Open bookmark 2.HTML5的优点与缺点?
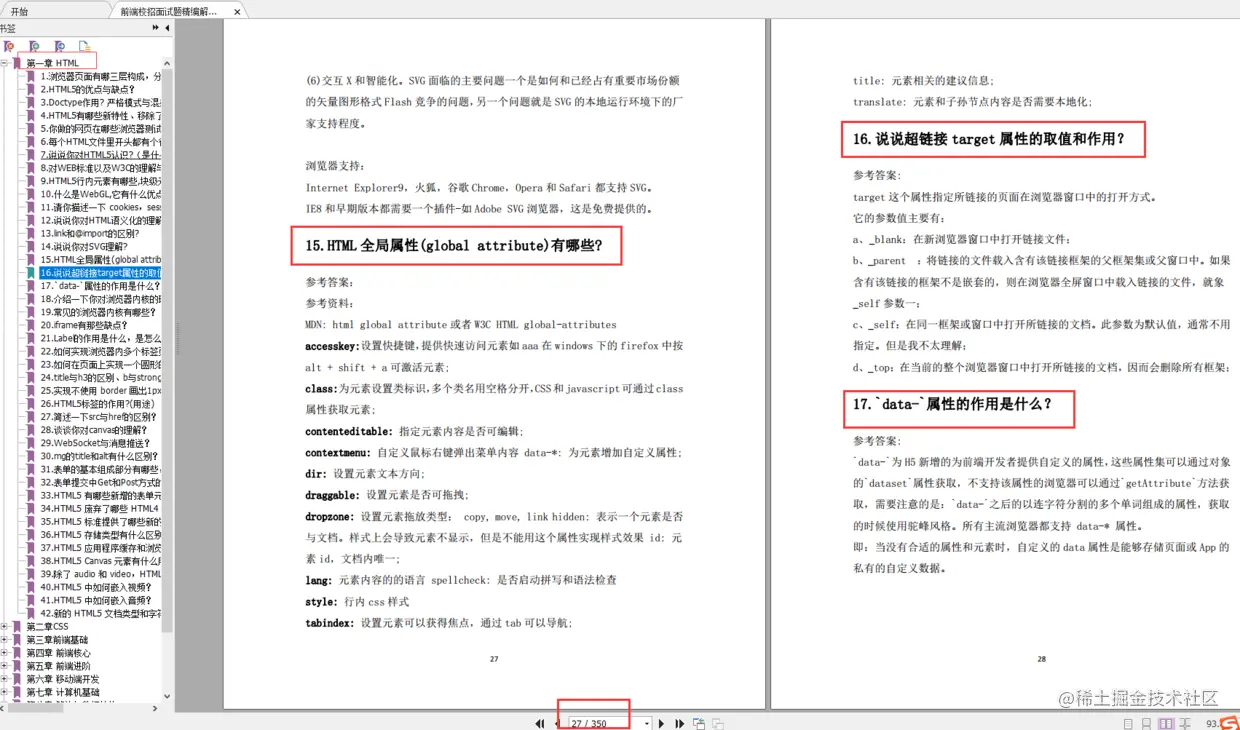This screenshot has width=1240, height=730. (87, 89)
